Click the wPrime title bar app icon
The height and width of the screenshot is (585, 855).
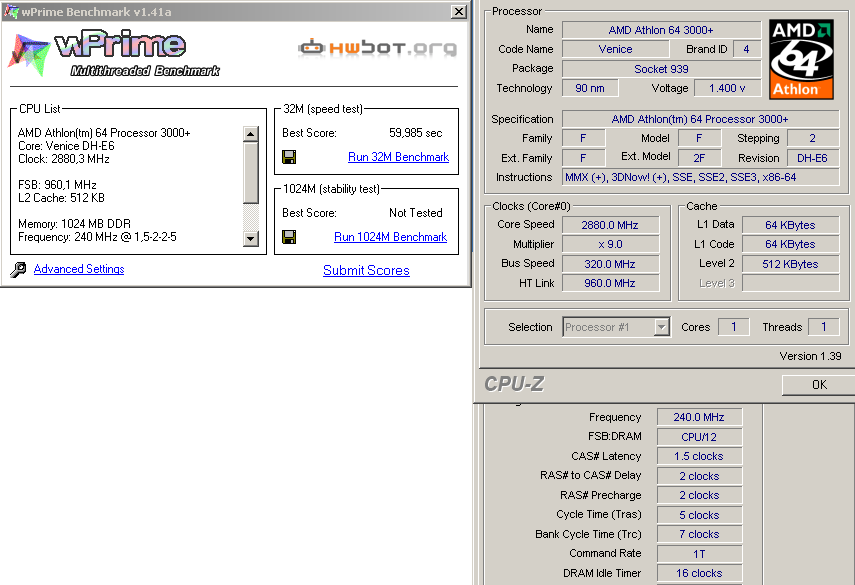(x=10, y=11)
